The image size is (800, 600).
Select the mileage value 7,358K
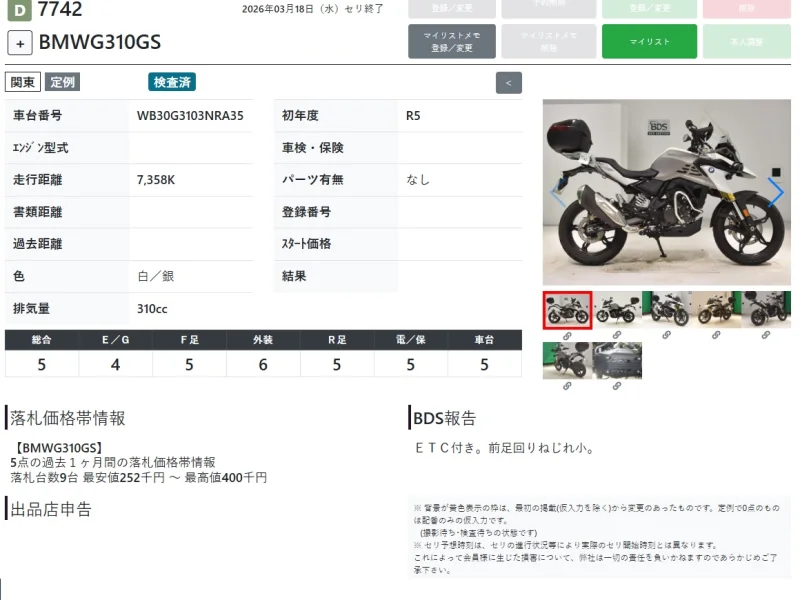coord(156,180)
